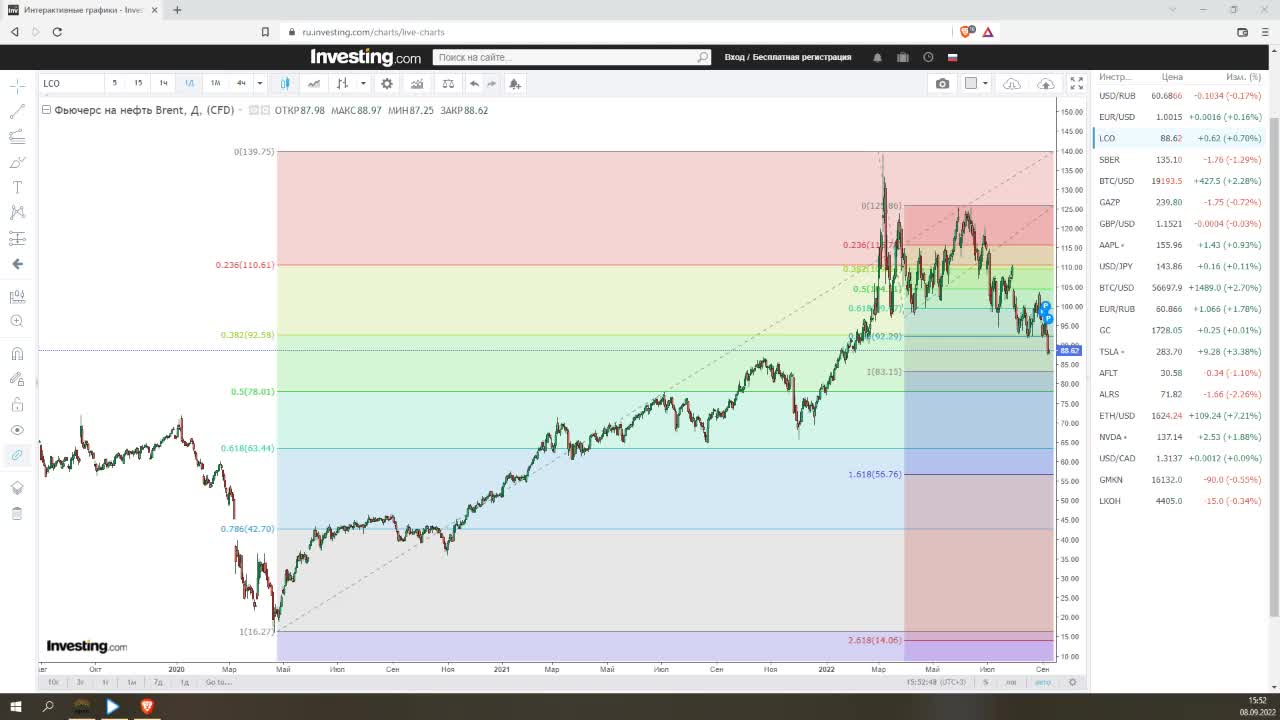Open the compare symbols scales icon
This screenshot has height=720, width=1280.
(448, 84)
